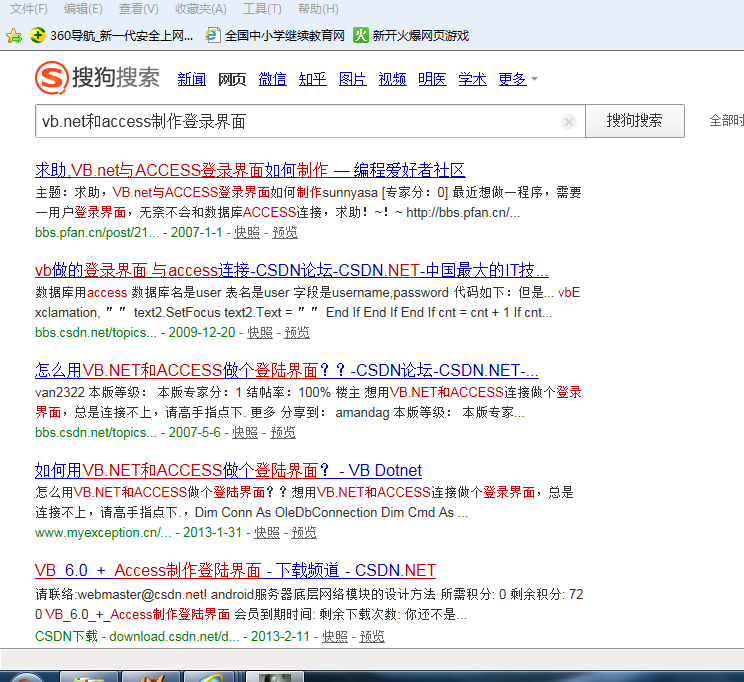Open 预览 for the bbs.pfan.cn result

pos(285,233)
